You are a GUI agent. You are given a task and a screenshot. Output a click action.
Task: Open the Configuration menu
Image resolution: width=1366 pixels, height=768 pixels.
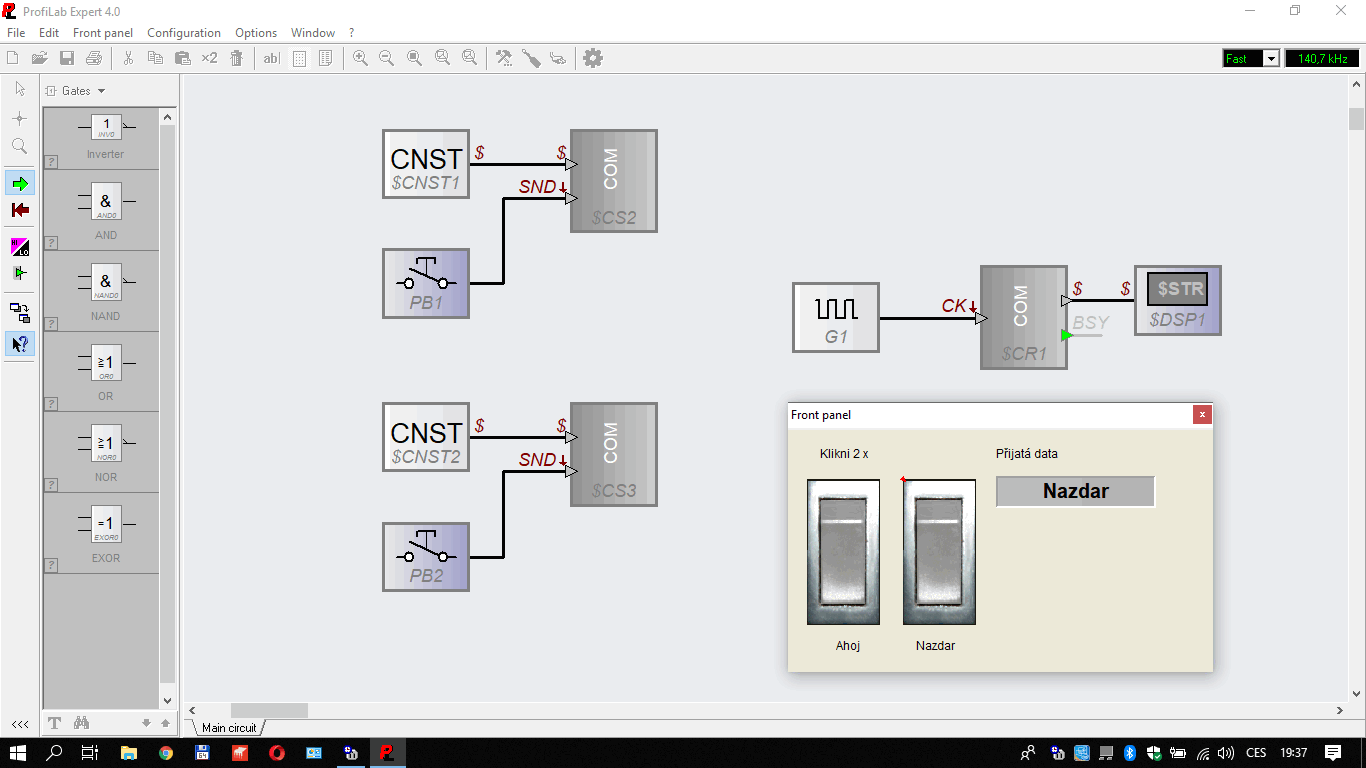coord(184,33)
